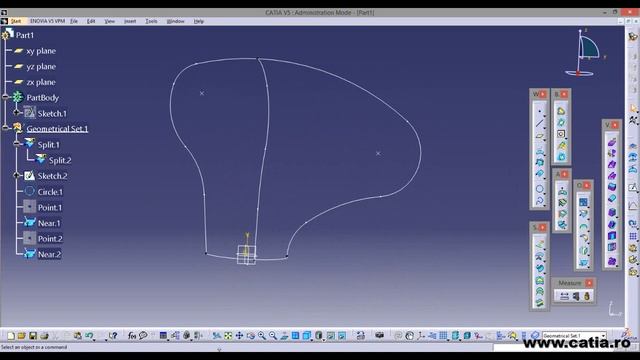Screen dimensions: 640x360
Task: Select Circle.1 in the tree
Action: tap(50, 192)
